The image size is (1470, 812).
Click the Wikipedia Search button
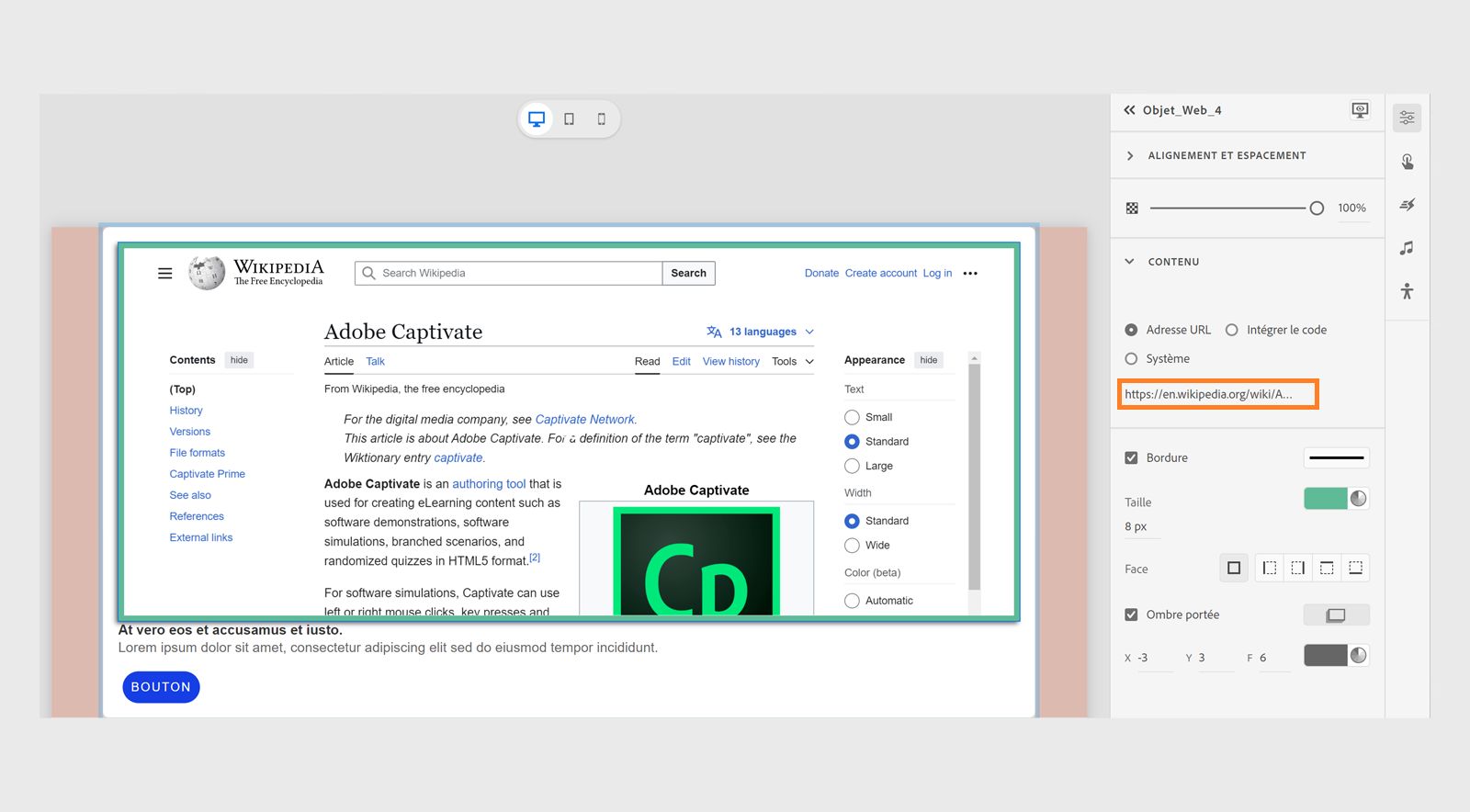(x=689, y=274)
